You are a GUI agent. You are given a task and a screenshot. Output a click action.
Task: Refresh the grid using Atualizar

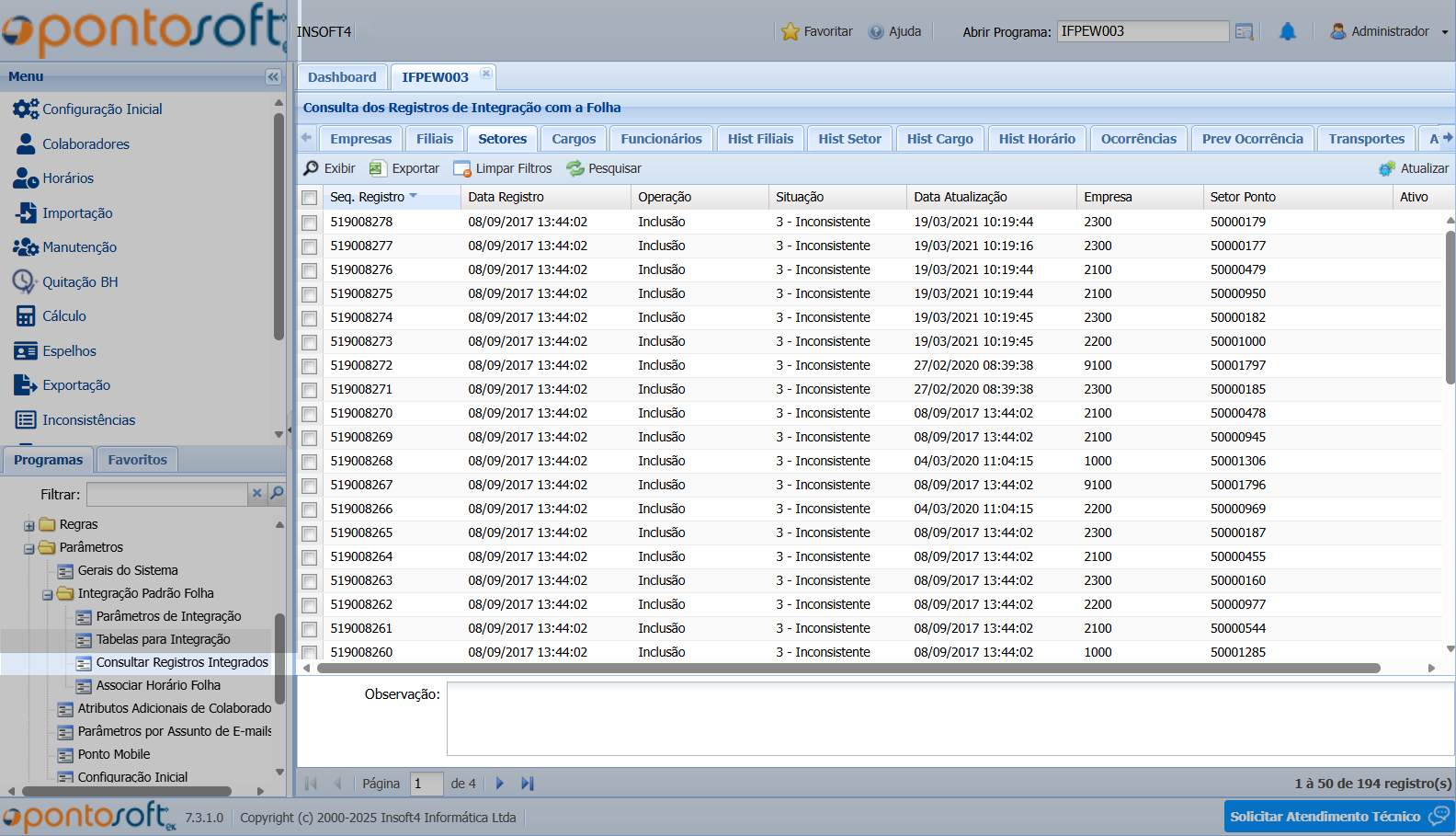[1387, 168]
